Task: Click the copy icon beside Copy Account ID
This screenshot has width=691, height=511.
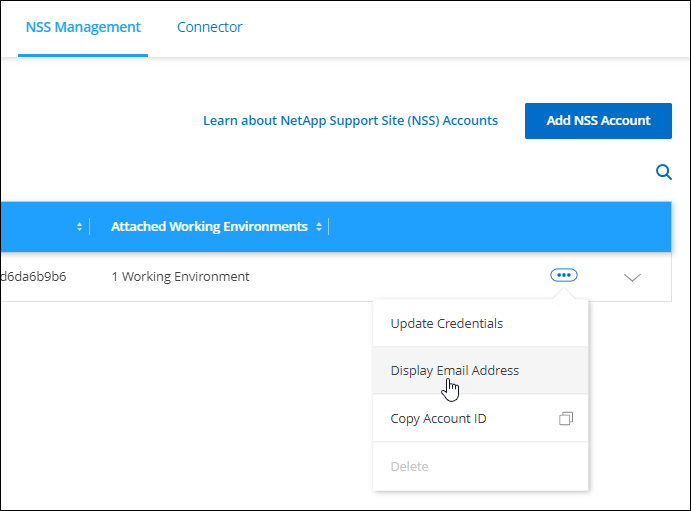Action: (566, 418)
